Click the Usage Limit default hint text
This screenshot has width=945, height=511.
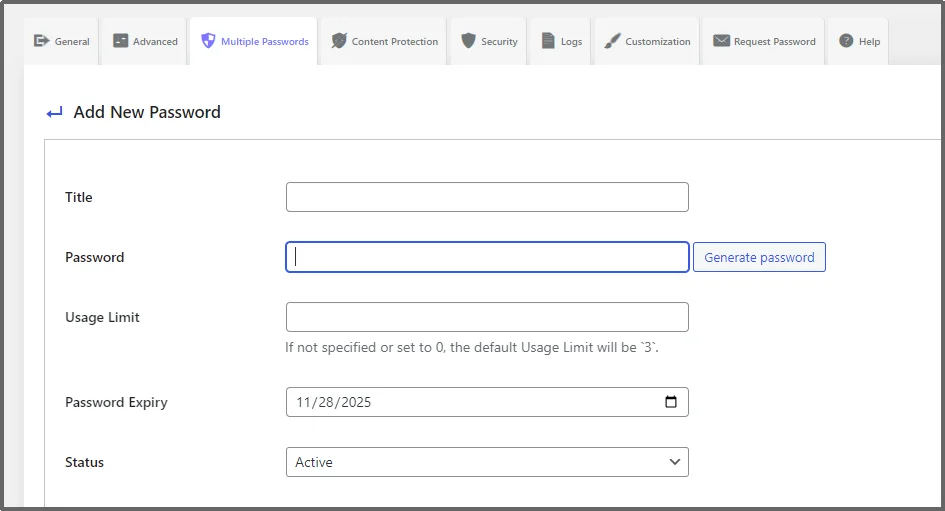[x=472, y=348]
